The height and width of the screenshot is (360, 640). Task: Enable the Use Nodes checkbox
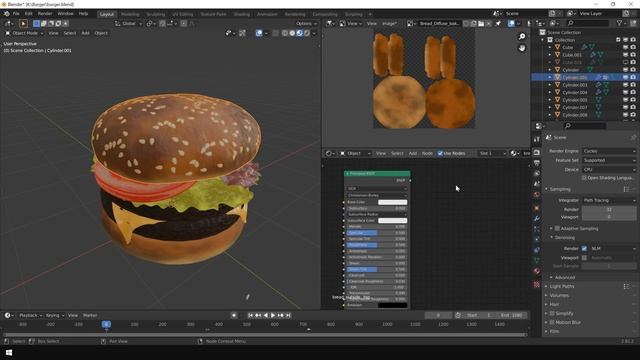(440, 153)
